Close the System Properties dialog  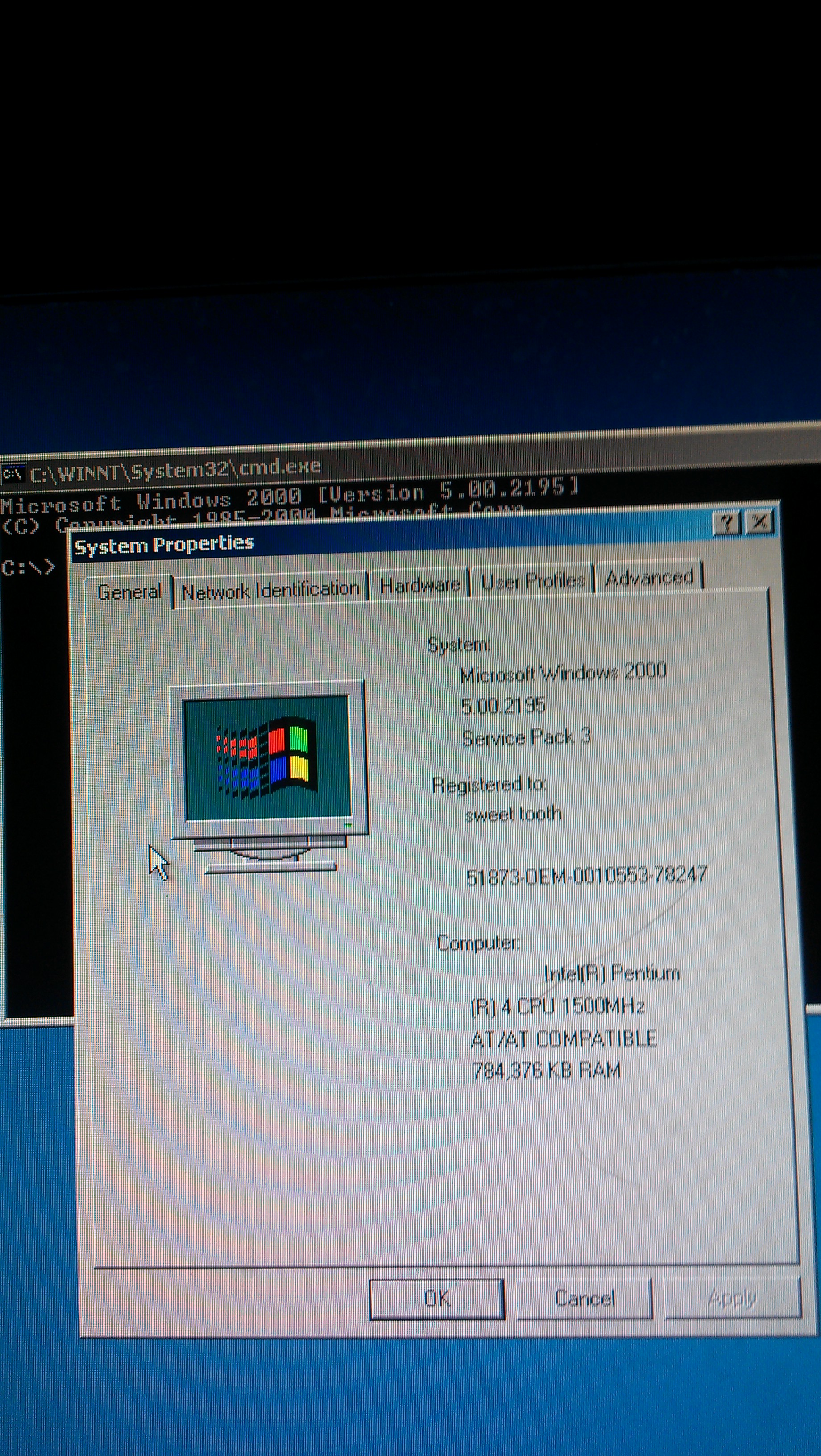coord(759,522)
